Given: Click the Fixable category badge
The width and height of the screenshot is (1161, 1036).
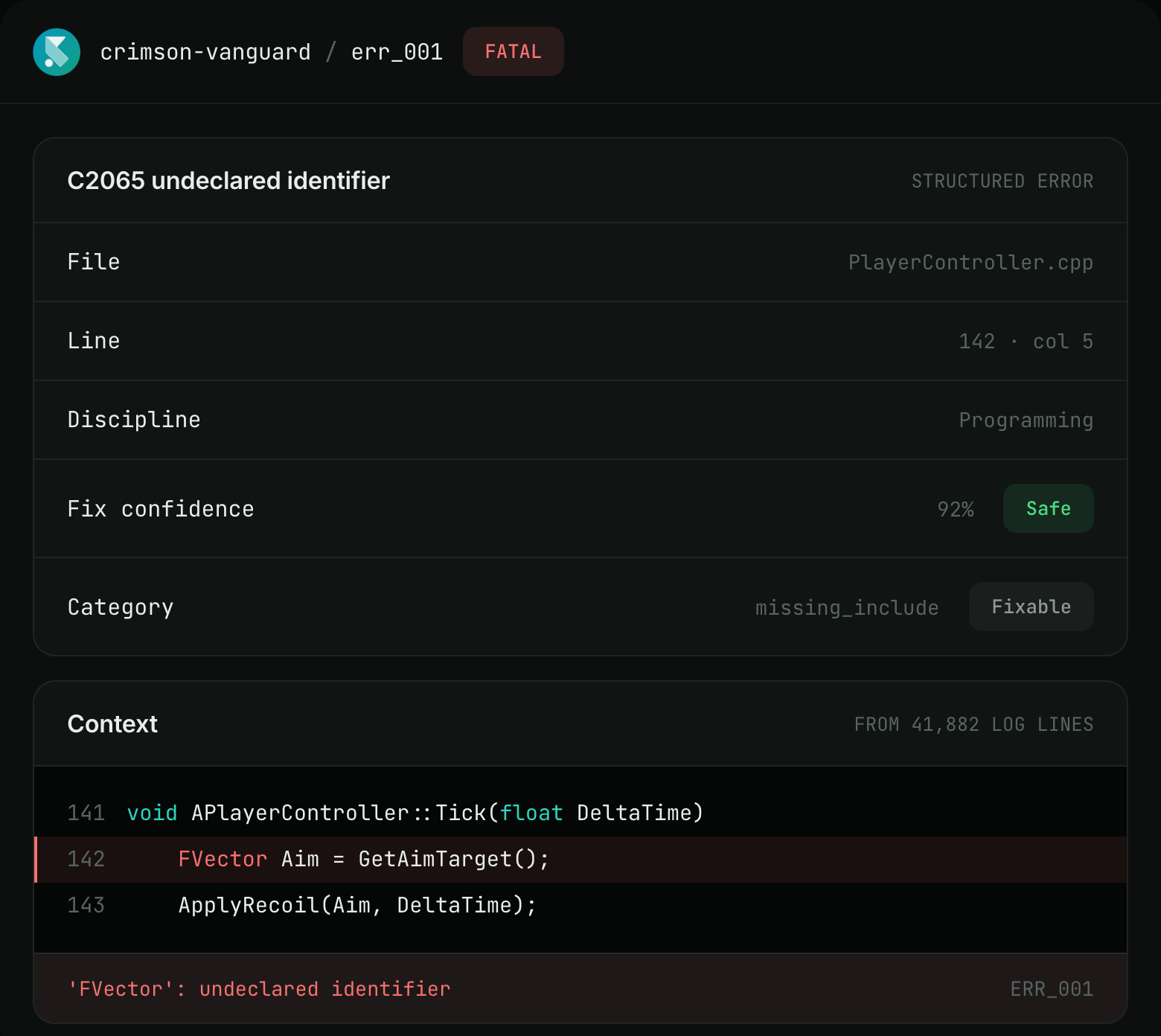Looking at the screenshot, I should [x=1032, y=607].
